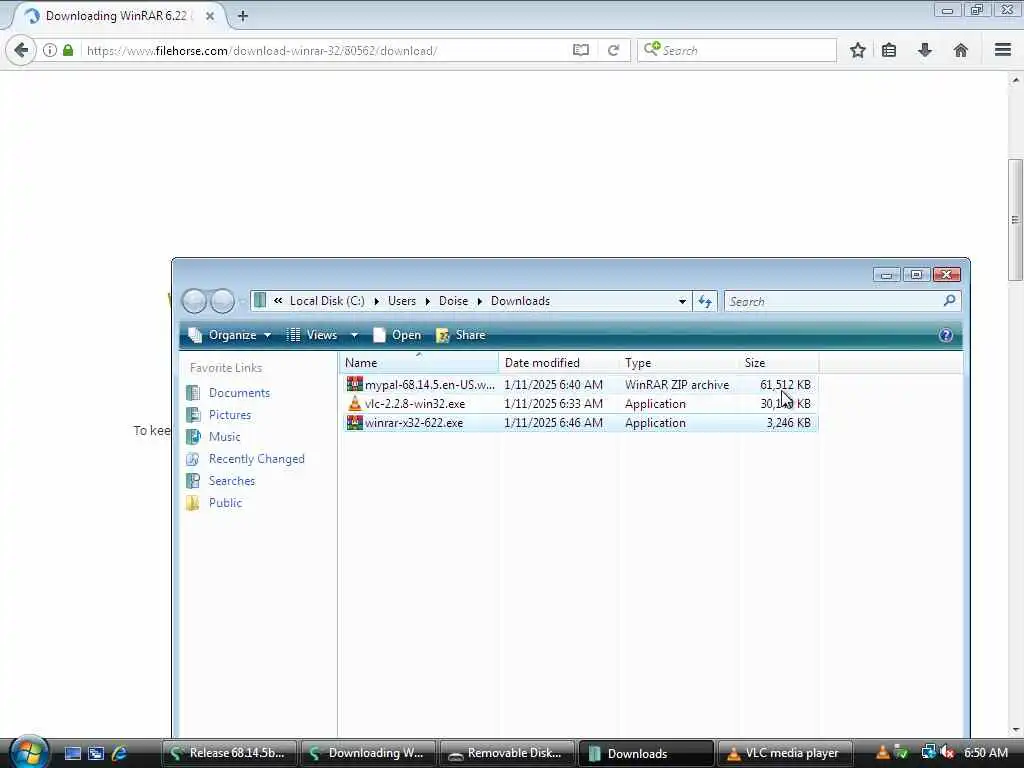Expand arrow after Doise breadcrumb

pos(480,301)
